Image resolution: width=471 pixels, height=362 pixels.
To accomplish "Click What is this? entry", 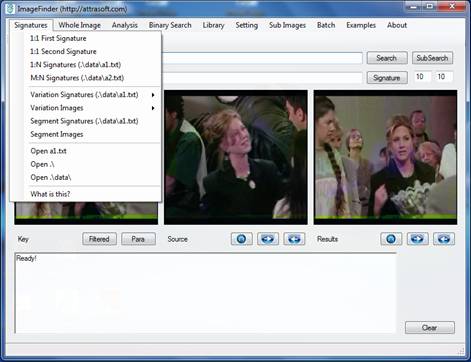I will click(86, 194).
